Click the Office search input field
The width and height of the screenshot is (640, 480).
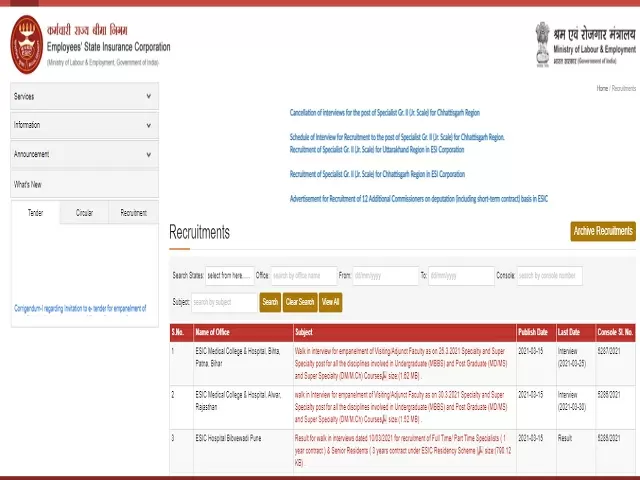(303, 276)
